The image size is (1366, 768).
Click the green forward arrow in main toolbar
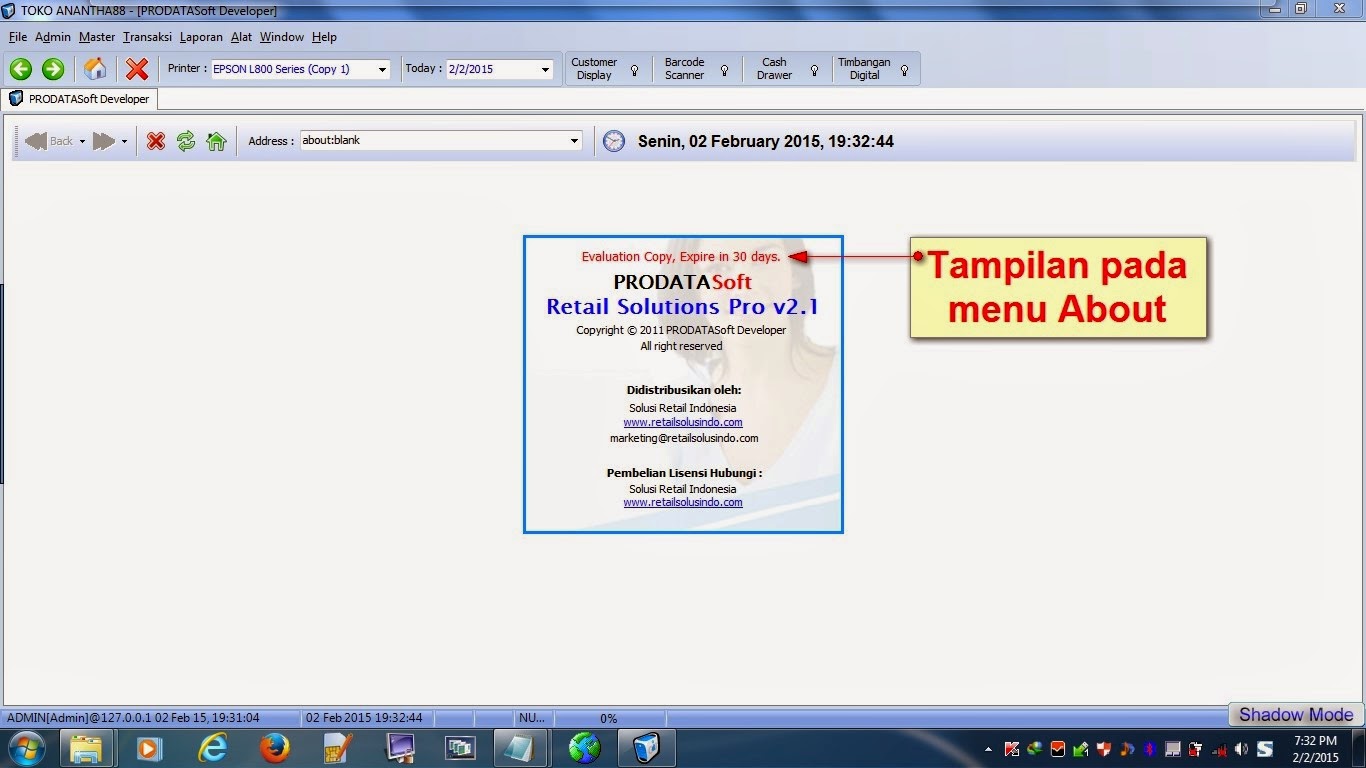pos(53,69)
